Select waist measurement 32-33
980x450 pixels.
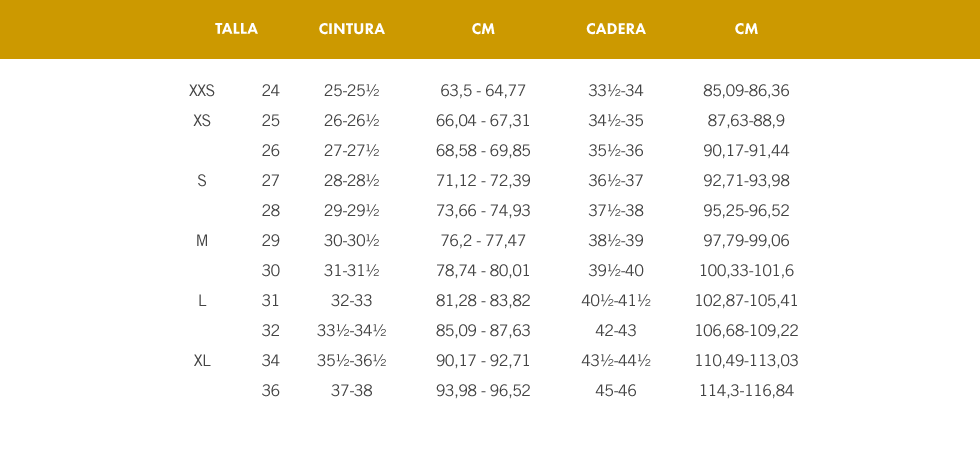tap(351, 301)
